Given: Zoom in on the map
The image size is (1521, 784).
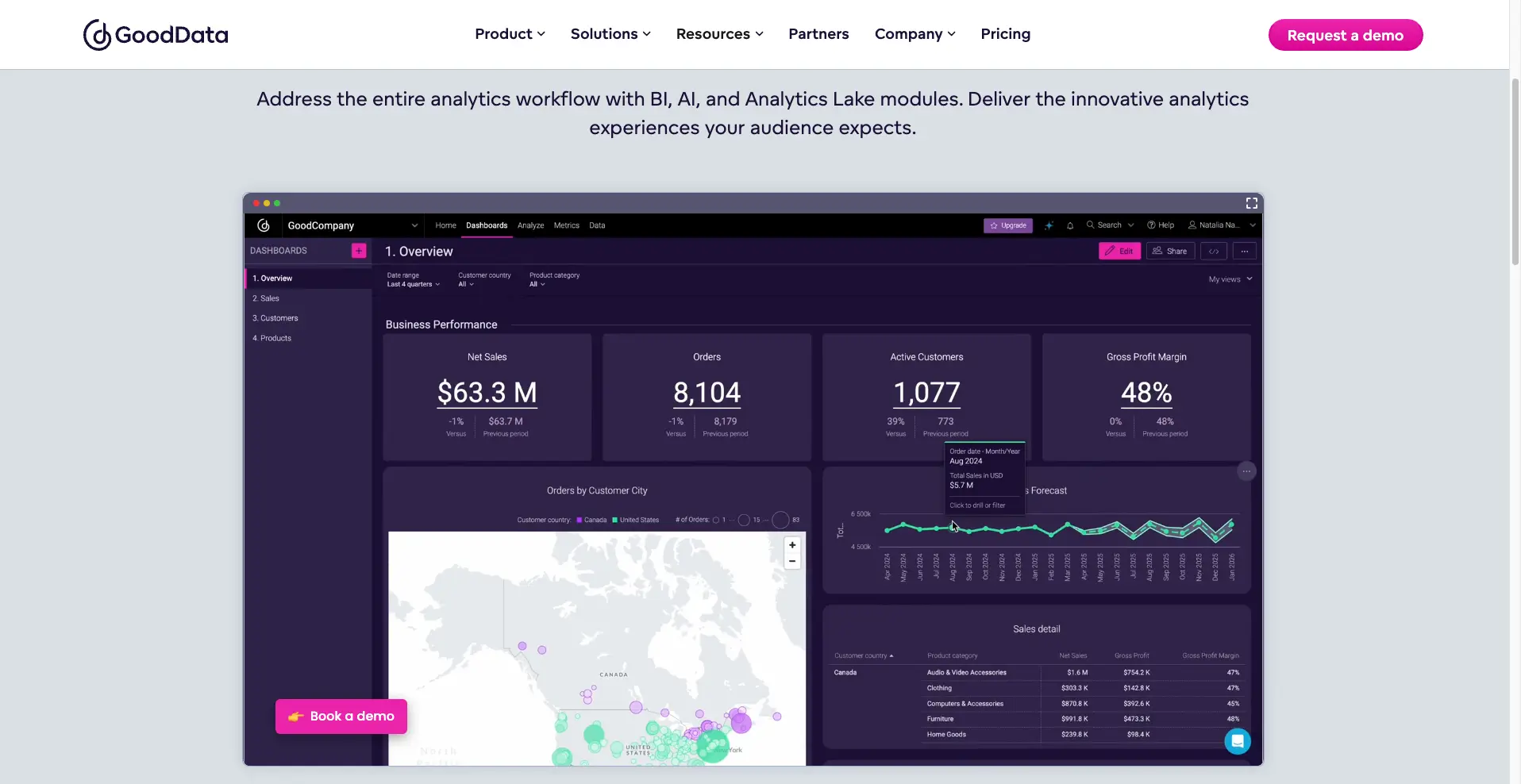Looking at the screenshot, I should pyautogui.click(x=792, y=545).
